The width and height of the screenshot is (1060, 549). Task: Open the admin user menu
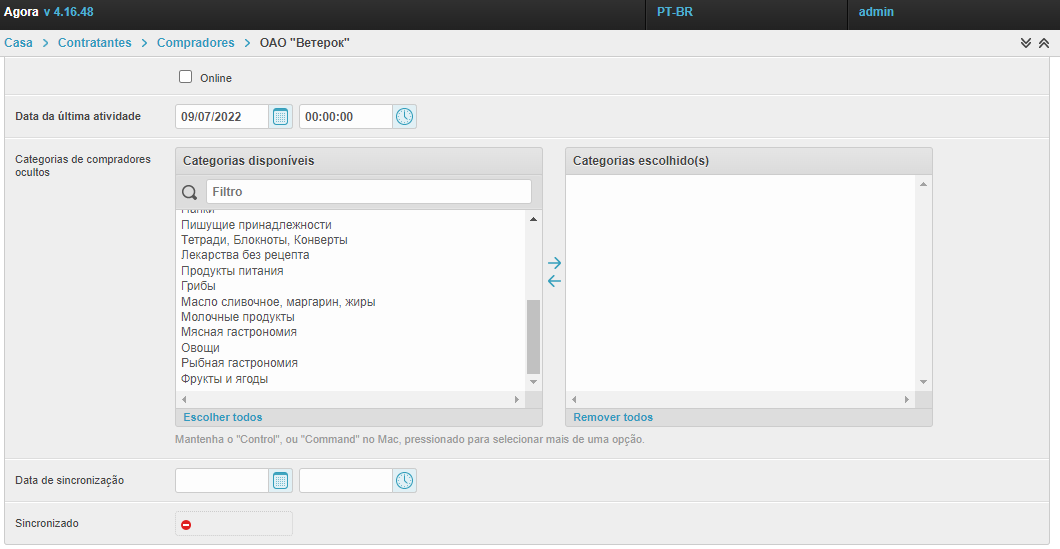click(876, 12)
